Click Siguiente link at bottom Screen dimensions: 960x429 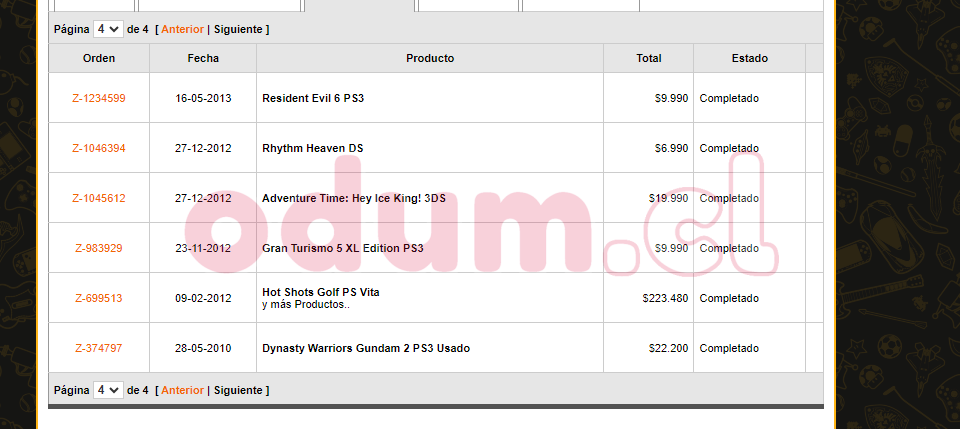point(238,390)
